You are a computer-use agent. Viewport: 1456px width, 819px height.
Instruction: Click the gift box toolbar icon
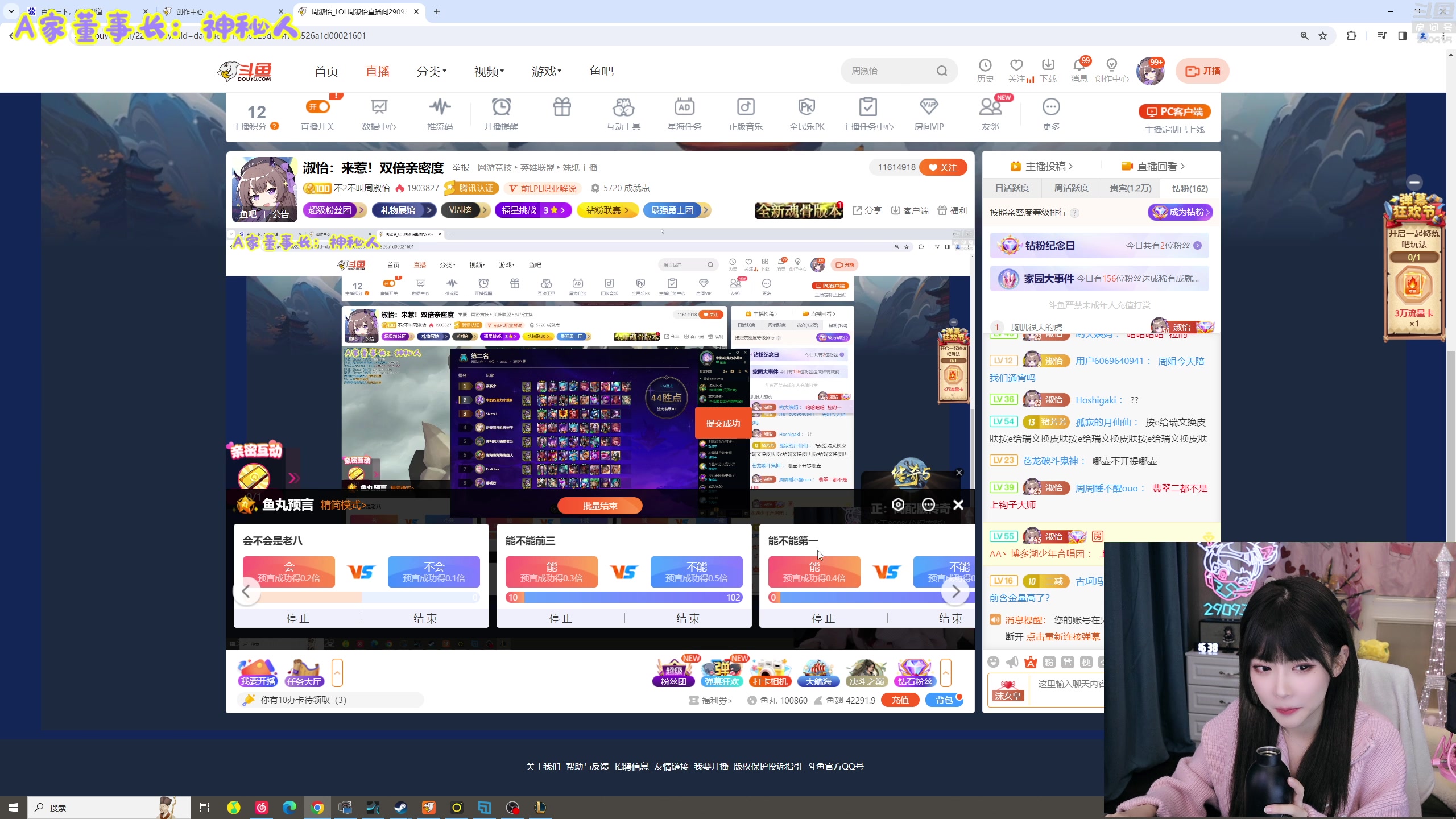pos(562,107)
